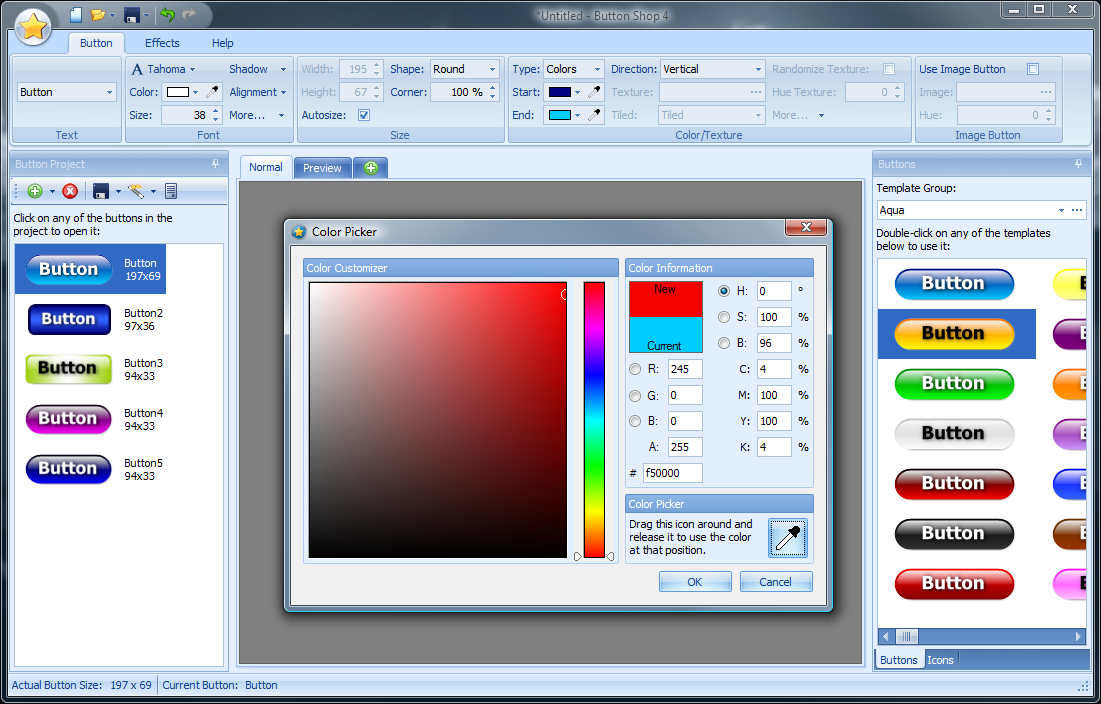Viewport: 1101px width, 704px height.
Task: Click the star application menu button
Action: [x=33, y=27]
